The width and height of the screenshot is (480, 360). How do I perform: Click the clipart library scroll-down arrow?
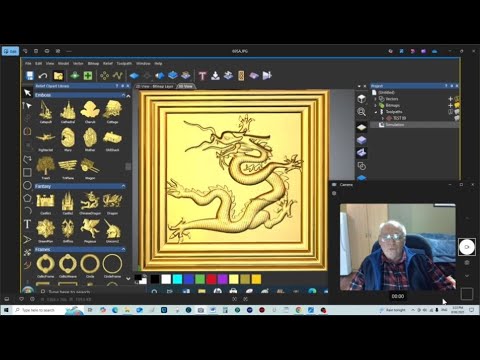tap(128, 278)
